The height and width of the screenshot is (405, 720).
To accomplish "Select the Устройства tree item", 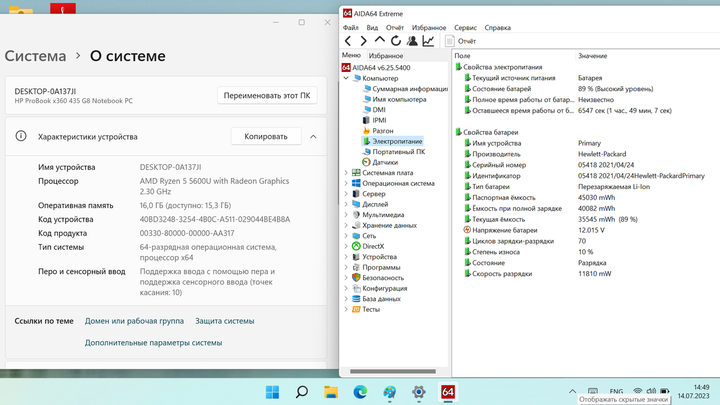I will (374, 257).
